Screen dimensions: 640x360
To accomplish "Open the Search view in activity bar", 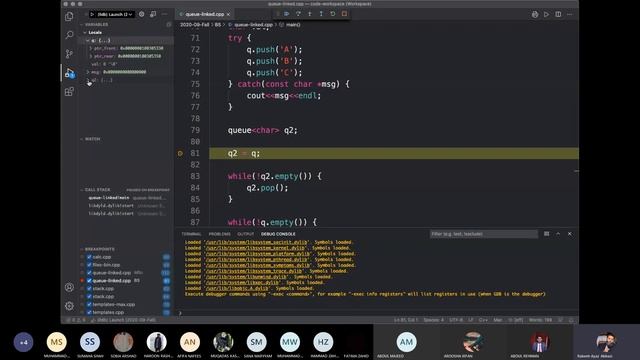I will 69,35.
